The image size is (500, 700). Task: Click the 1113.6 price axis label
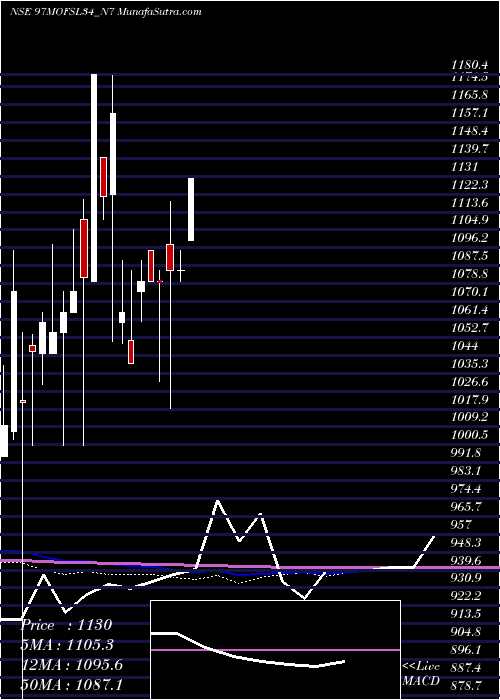[x=469, y=202]
